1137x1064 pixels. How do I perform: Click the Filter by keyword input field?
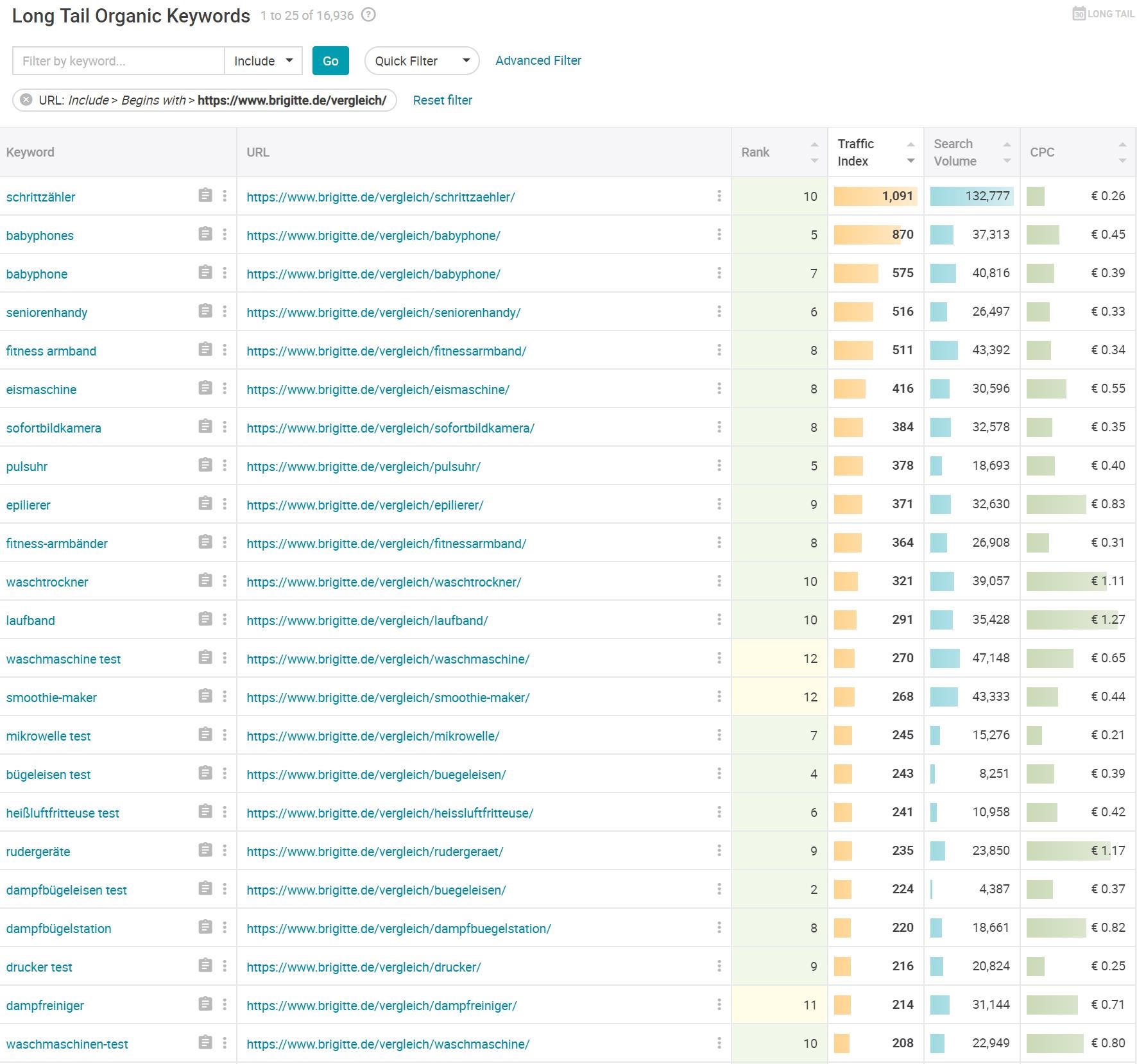119,61
